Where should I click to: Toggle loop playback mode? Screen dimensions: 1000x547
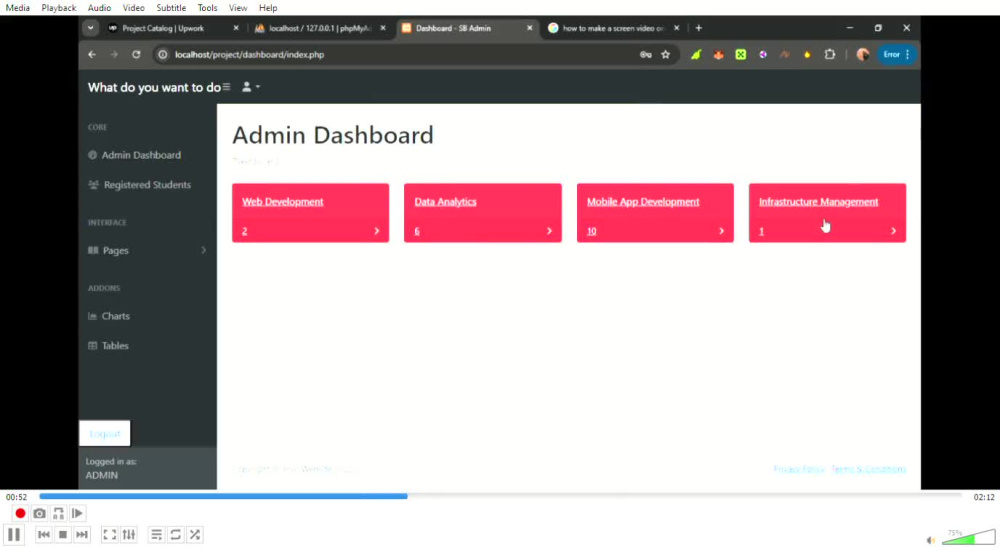(175, 534)
